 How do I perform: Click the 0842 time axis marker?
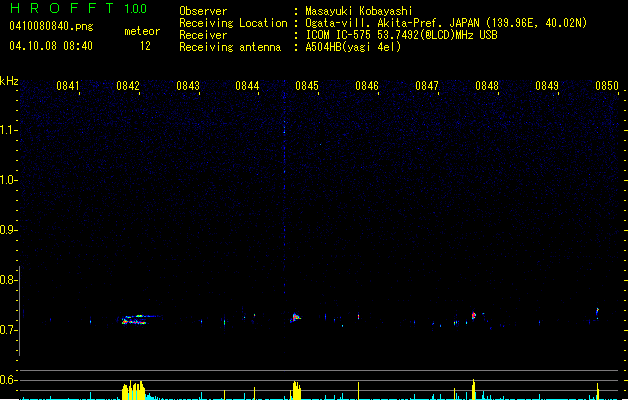point(128,86)
